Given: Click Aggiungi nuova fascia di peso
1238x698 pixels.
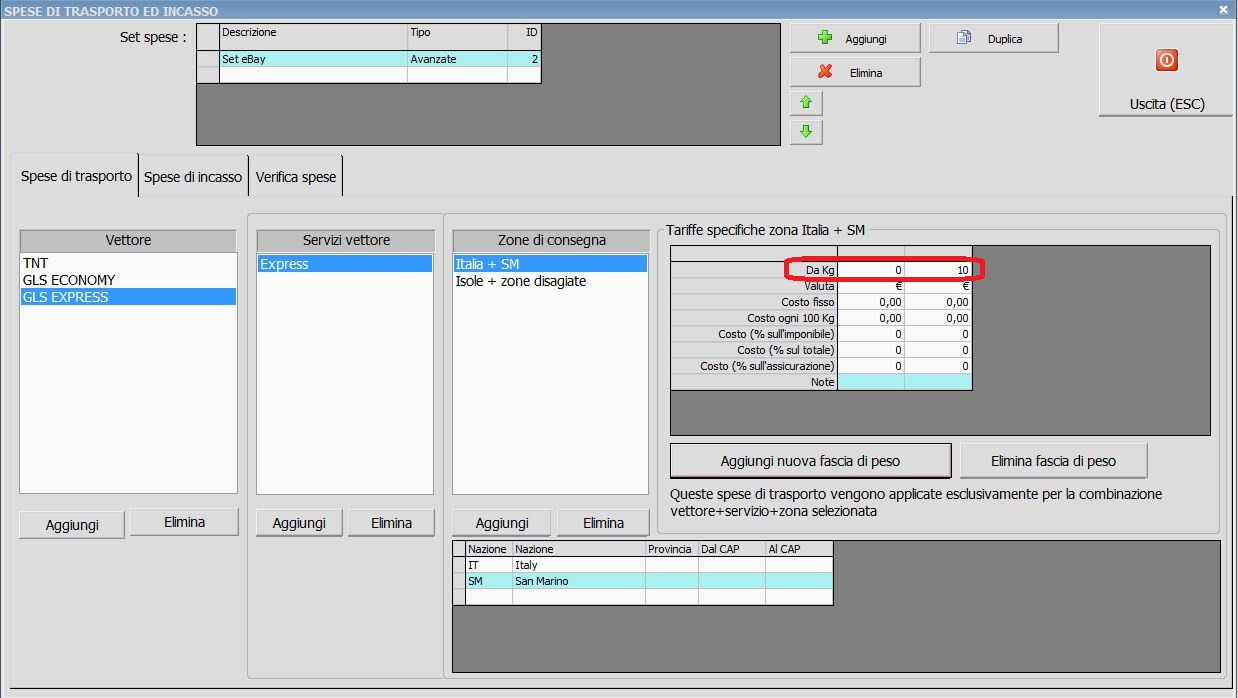Looking at the screenshot, I should (810, 461).
